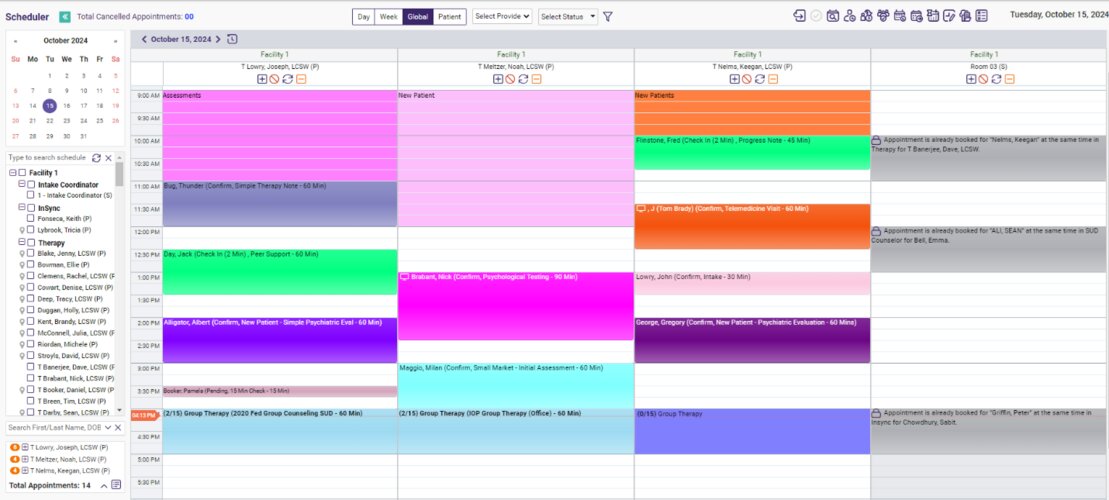The image size is (1109, 500).
Task: Click the filter funnel icon
Action: click(608, 16)
